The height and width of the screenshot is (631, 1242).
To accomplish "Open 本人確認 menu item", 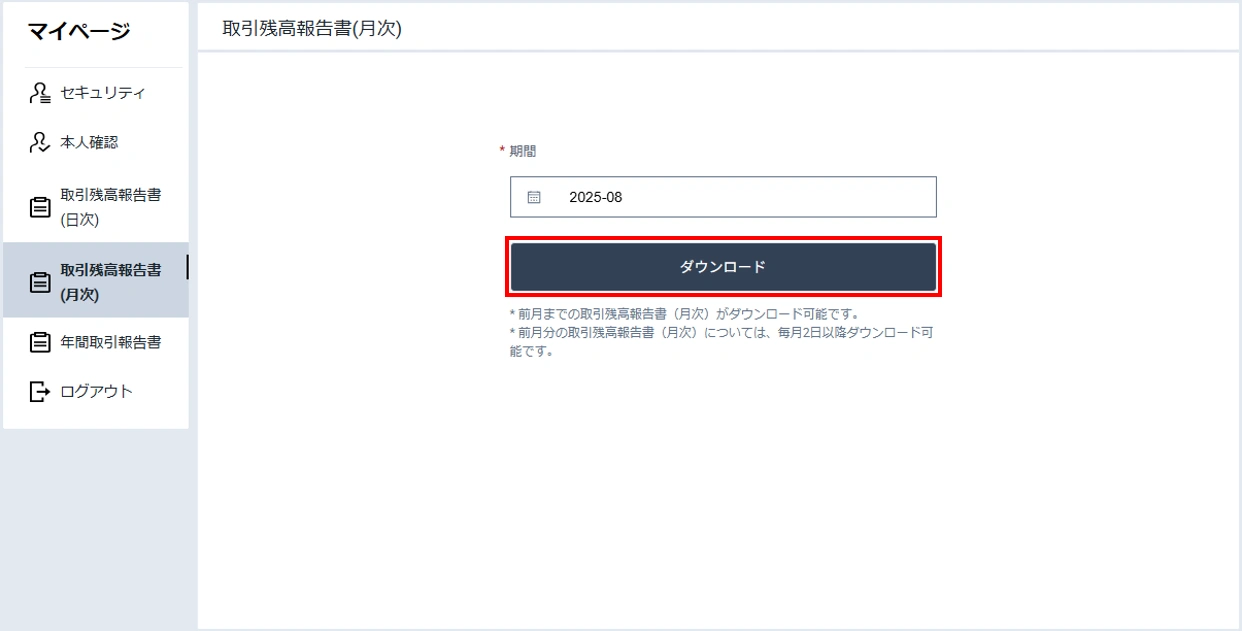I will [95, 143].
